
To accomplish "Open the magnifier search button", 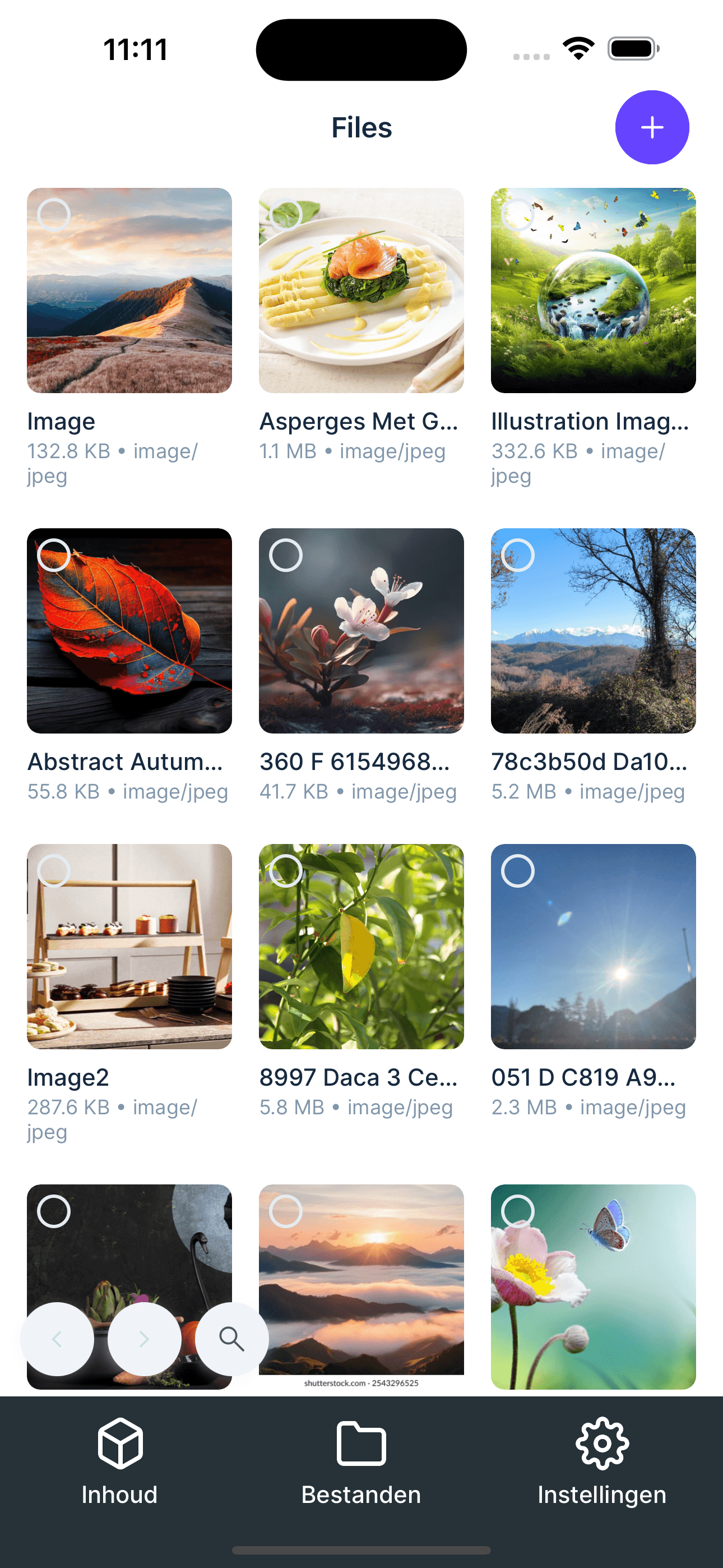I will point(231,1339).
